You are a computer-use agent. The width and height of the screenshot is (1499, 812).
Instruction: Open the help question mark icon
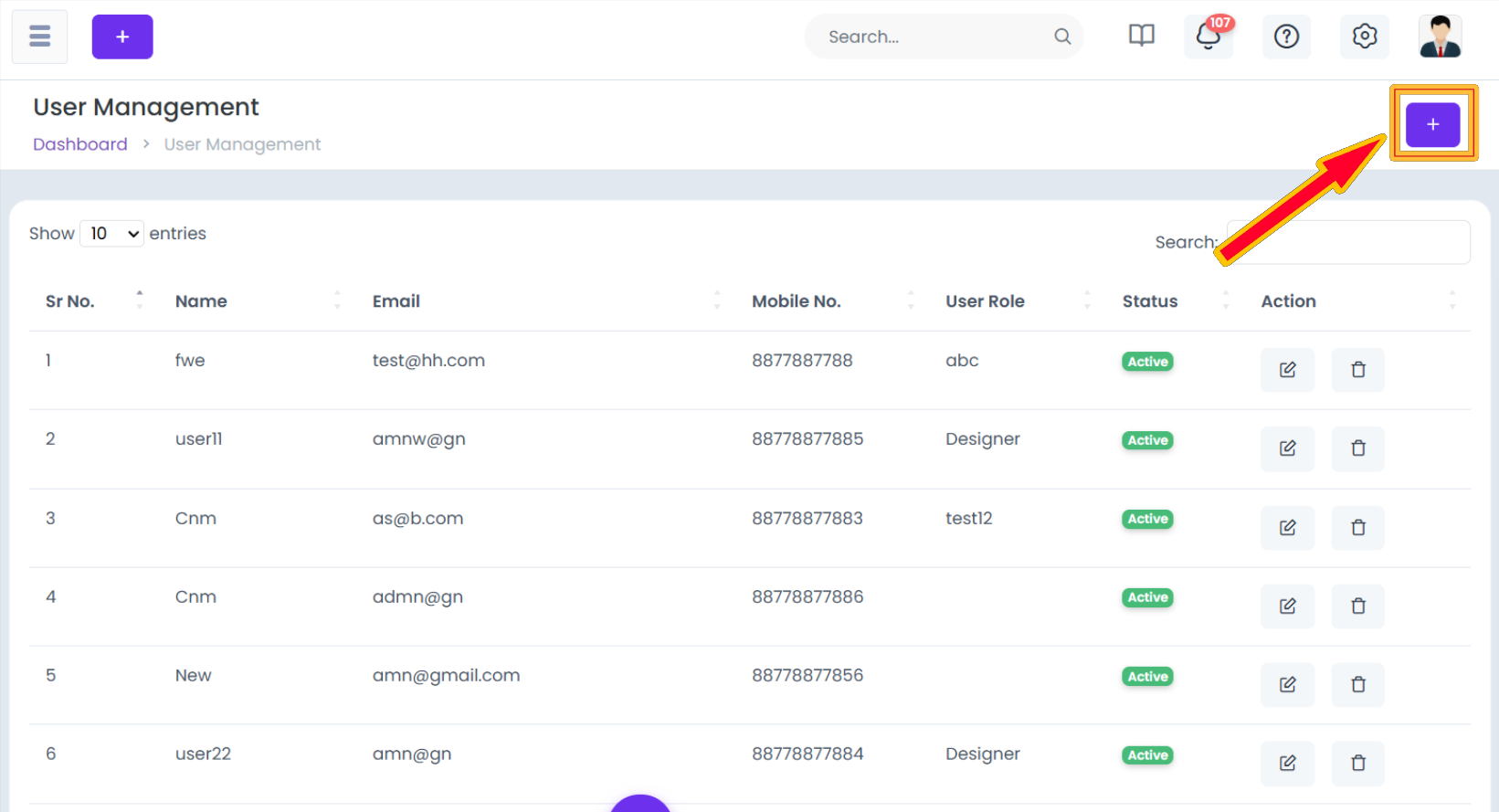click(x=1286, y=37)
